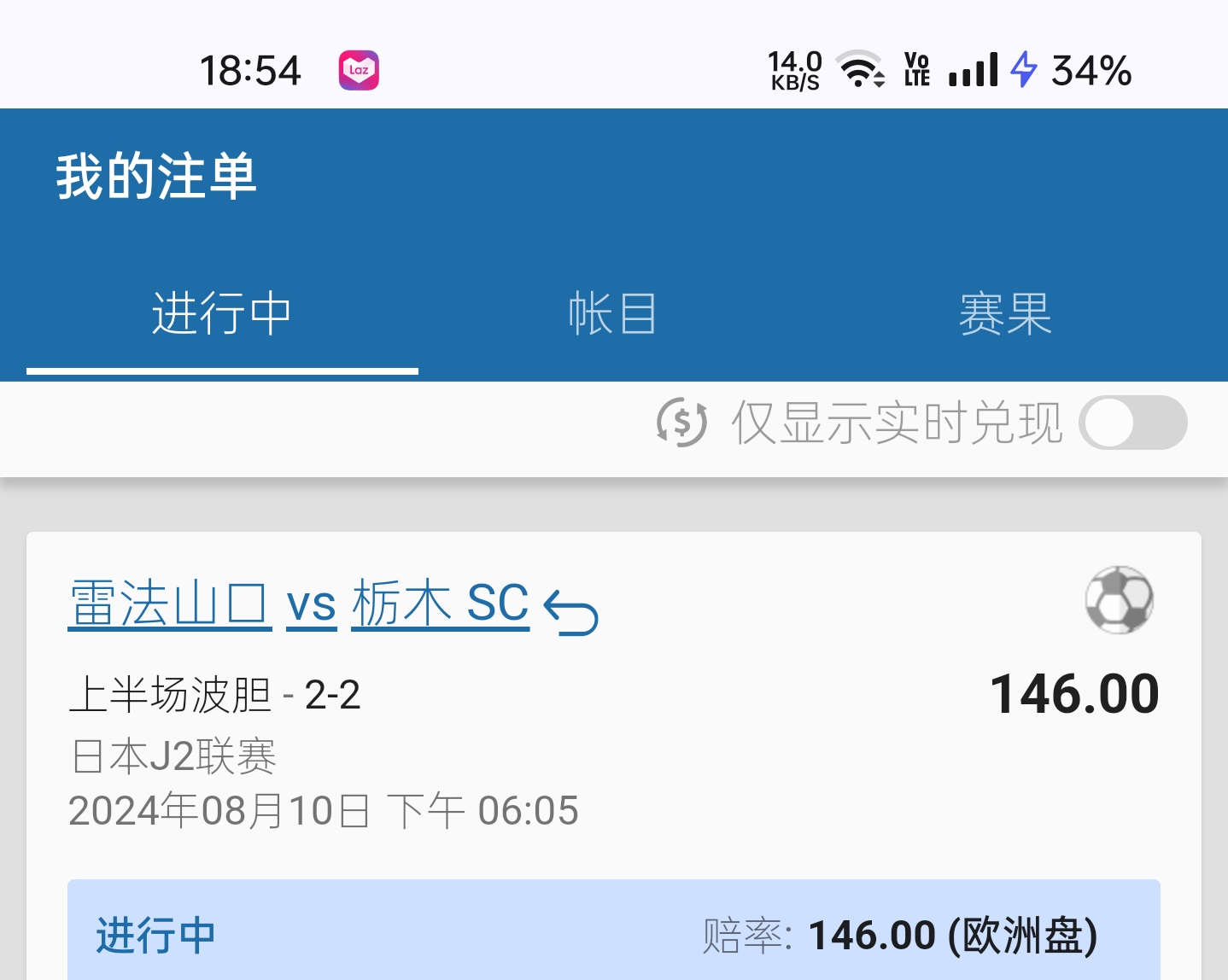
Task: Enable the 仅显示实时兑现 toggle switch
Action: tap(1132, 423)
